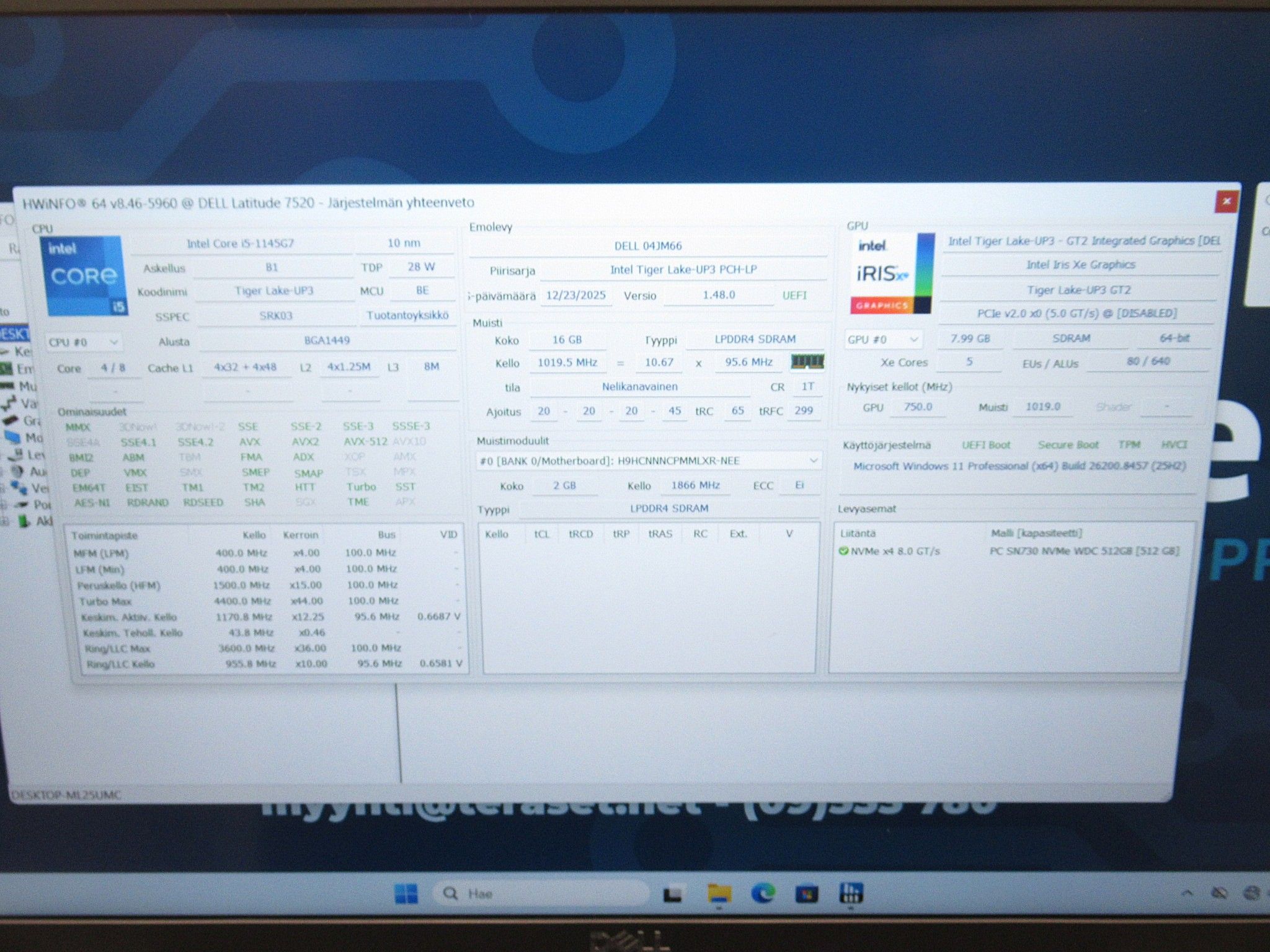This screenshot has height=952, width=1270.
Task: Open Microsoft Store from the taskbar
Action: tap(807, 894)
